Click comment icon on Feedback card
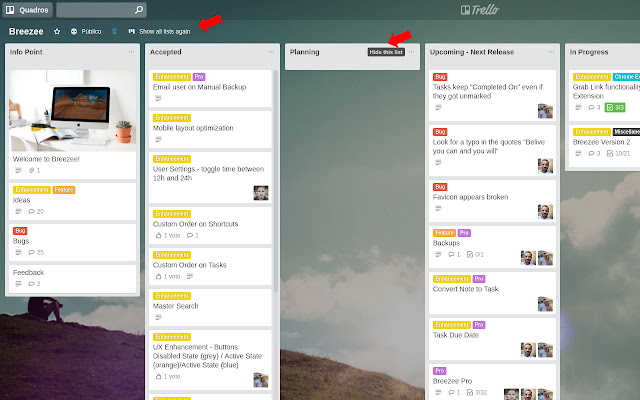 (x=31, y=284)
